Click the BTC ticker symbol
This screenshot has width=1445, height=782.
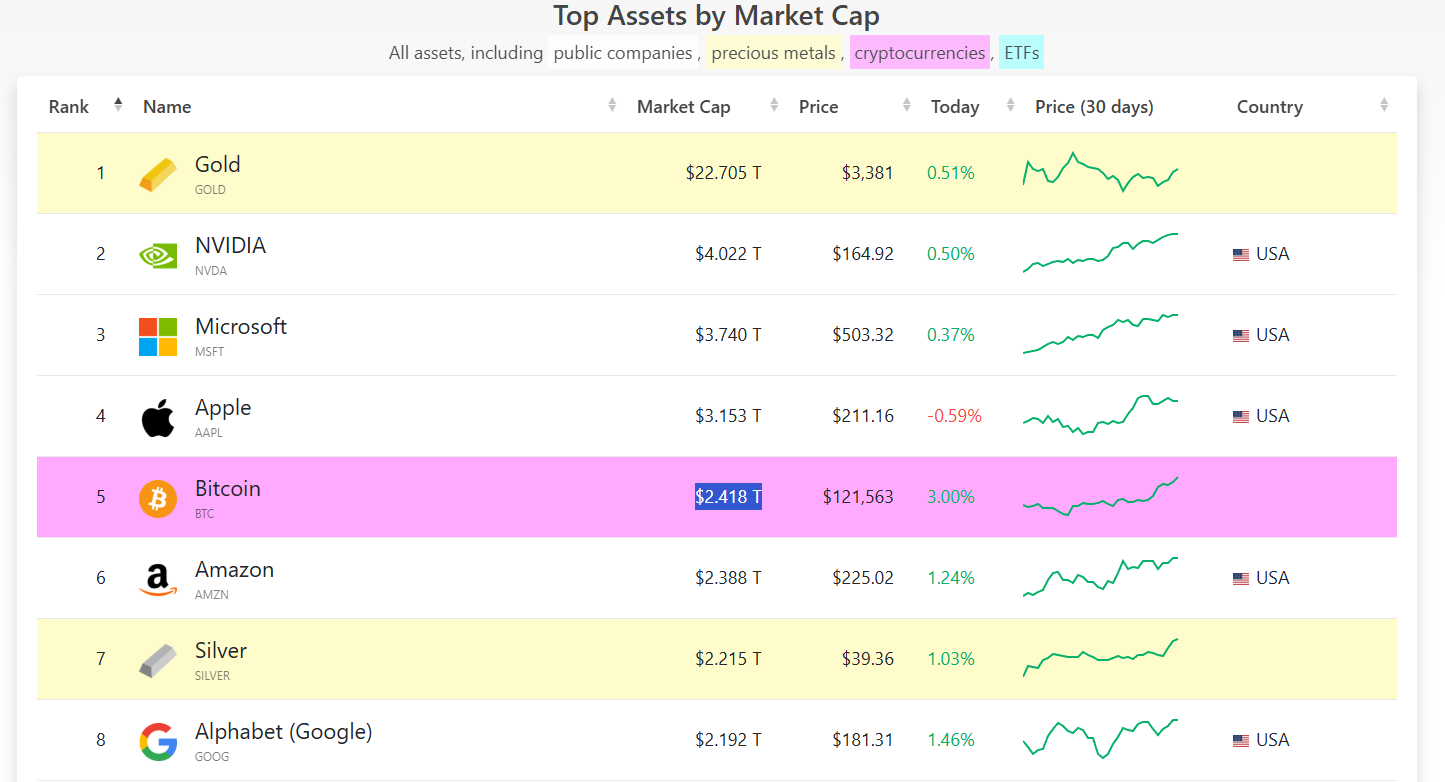click(204, 514)
